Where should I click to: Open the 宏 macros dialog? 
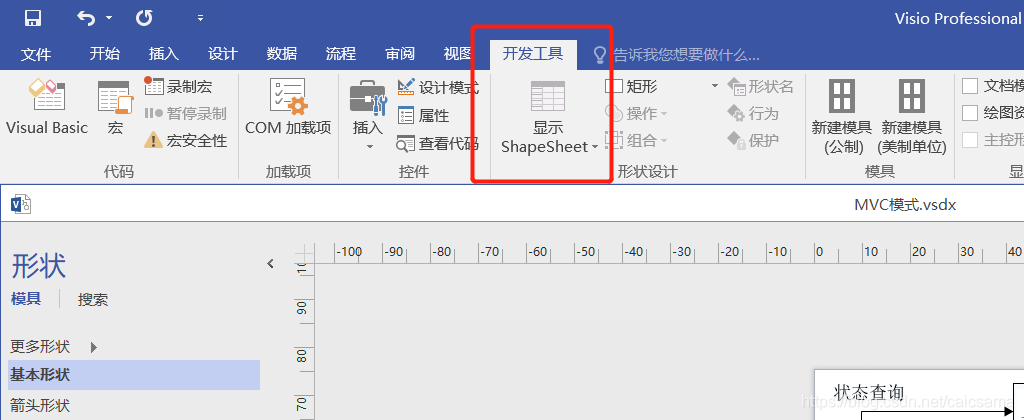coord(116,107)
